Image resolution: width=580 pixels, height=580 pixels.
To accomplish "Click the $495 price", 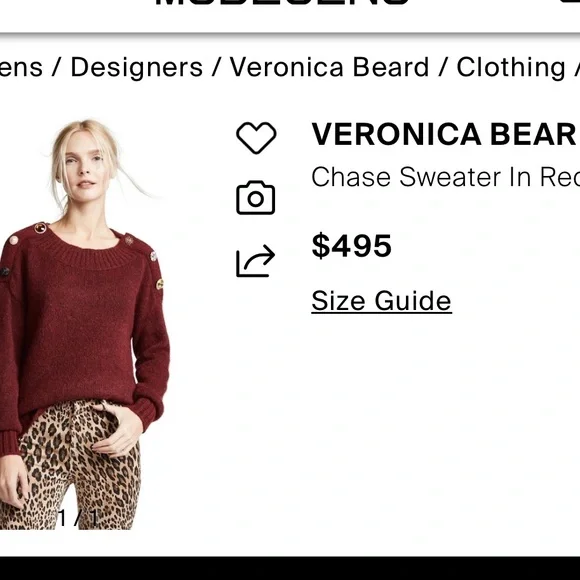I will (x=351, y=246).
